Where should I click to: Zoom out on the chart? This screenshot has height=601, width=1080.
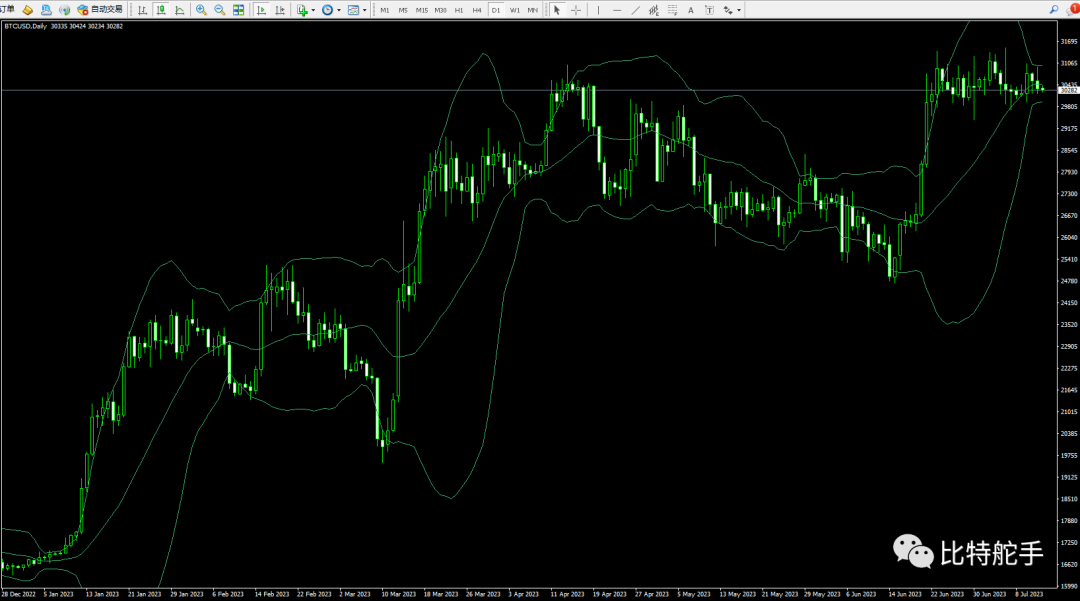click(220, 10)
